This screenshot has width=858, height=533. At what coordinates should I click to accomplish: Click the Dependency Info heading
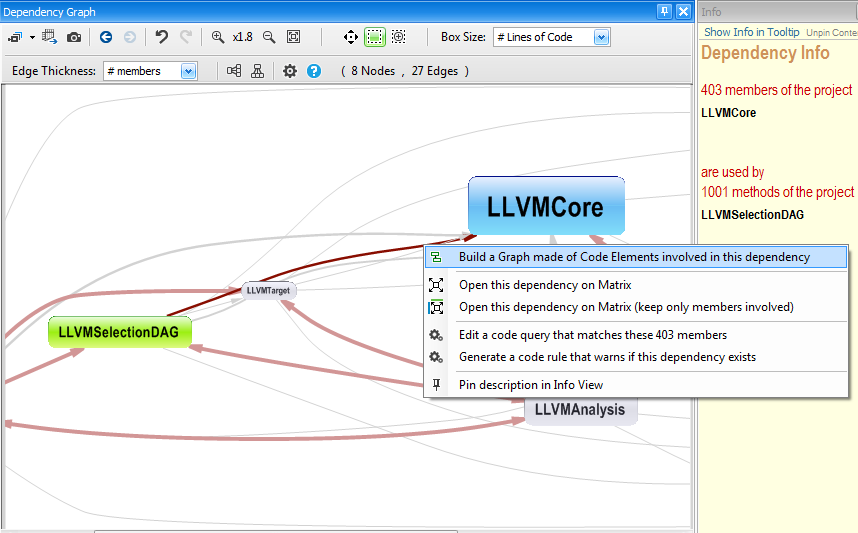pyautogui.click(x=765, y=53)
